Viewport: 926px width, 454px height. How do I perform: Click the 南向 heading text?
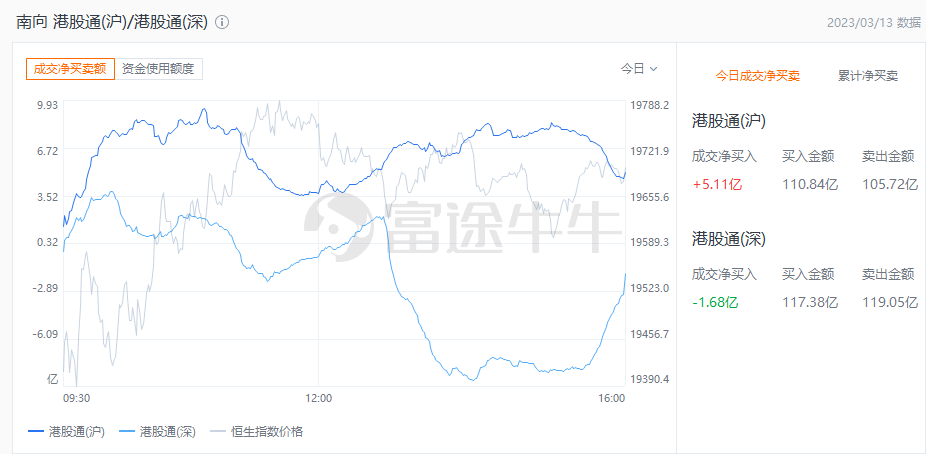point(30,22)
